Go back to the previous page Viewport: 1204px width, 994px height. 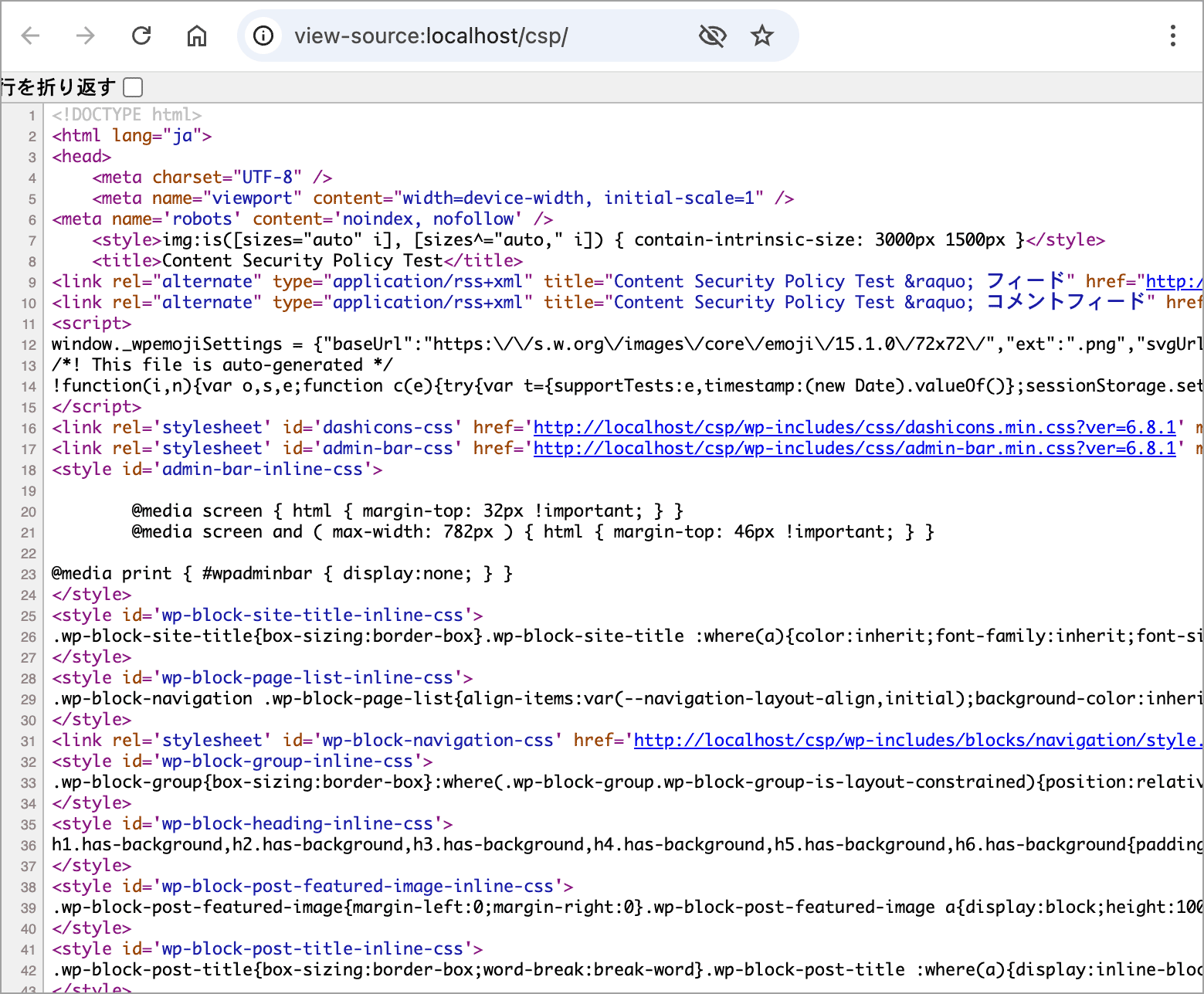pyautogui.click(x=31, y=36)
